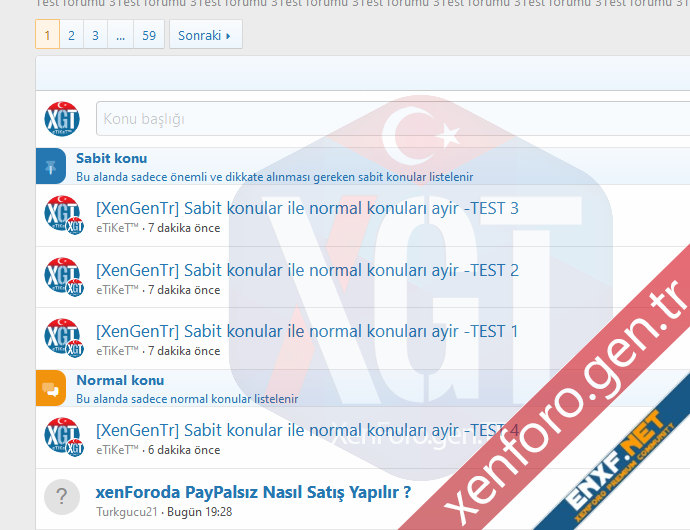Screen dimensions: 690x530
Task: Open thread Sabit konular ayir -TEST 3
Action: point(307,209)
